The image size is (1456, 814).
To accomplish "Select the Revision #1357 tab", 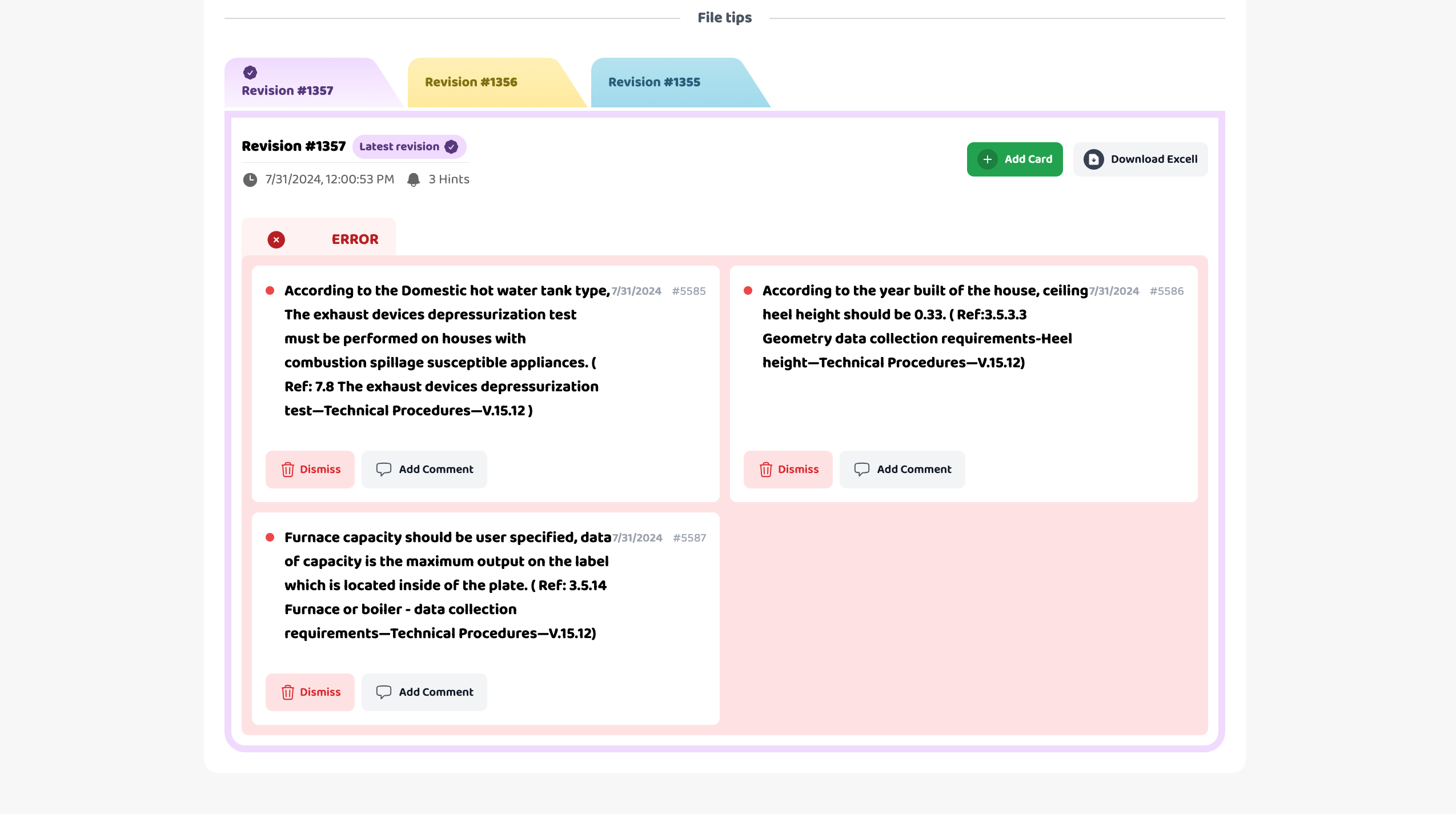I will (287, 90).
